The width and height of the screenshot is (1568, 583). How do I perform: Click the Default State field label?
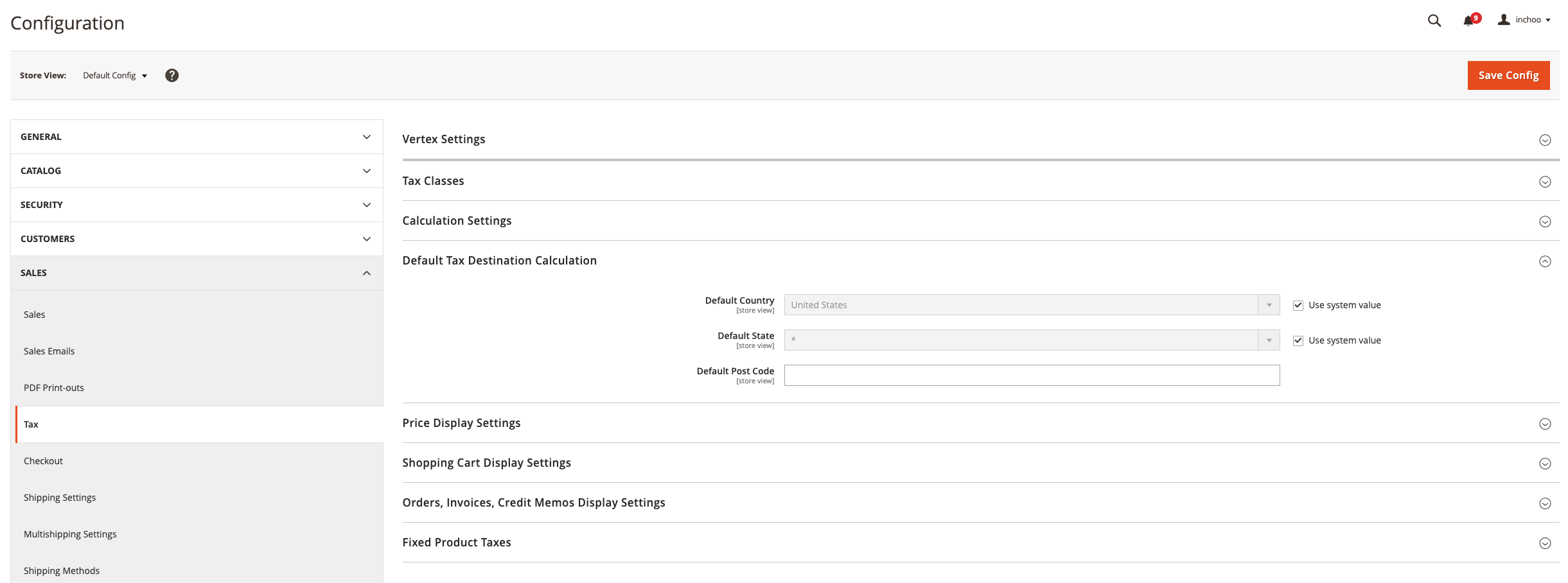(746, 336)
